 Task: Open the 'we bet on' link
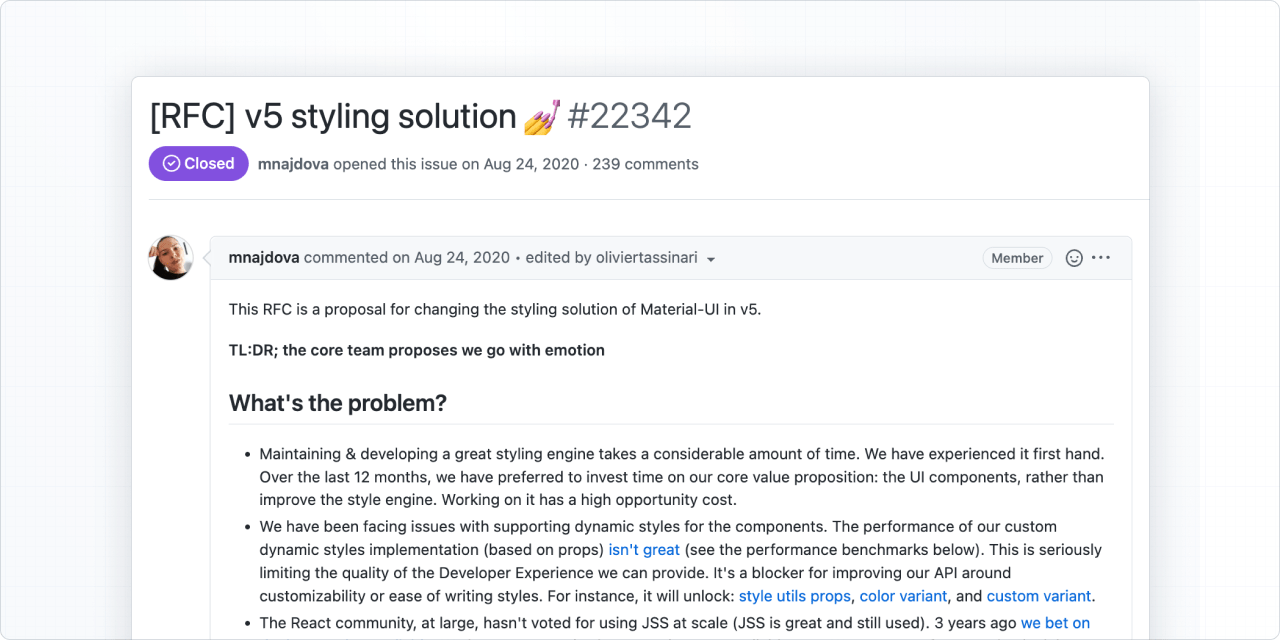tap(1054, 622)
